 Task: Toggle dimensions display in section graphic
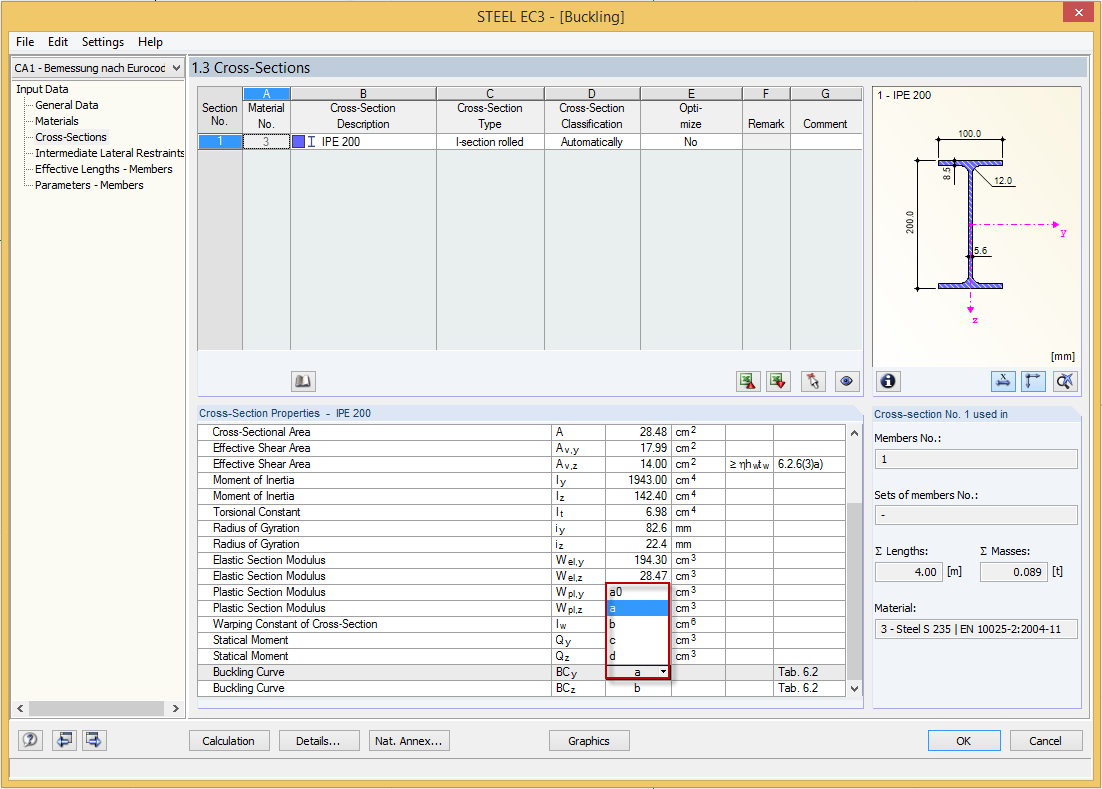point(1003,381)
